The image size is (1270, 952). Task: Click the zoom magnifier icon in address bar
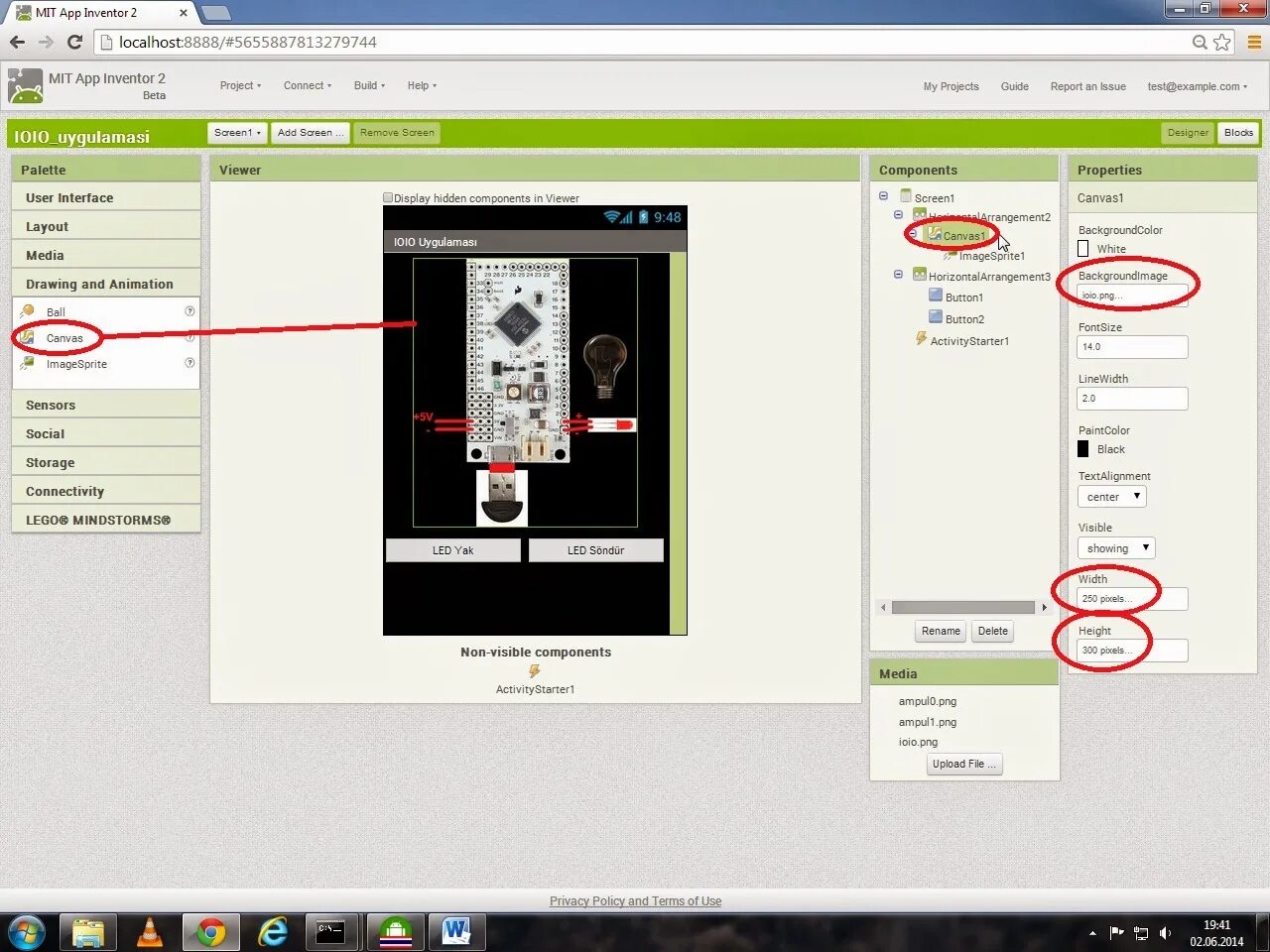pos(1200,42)
